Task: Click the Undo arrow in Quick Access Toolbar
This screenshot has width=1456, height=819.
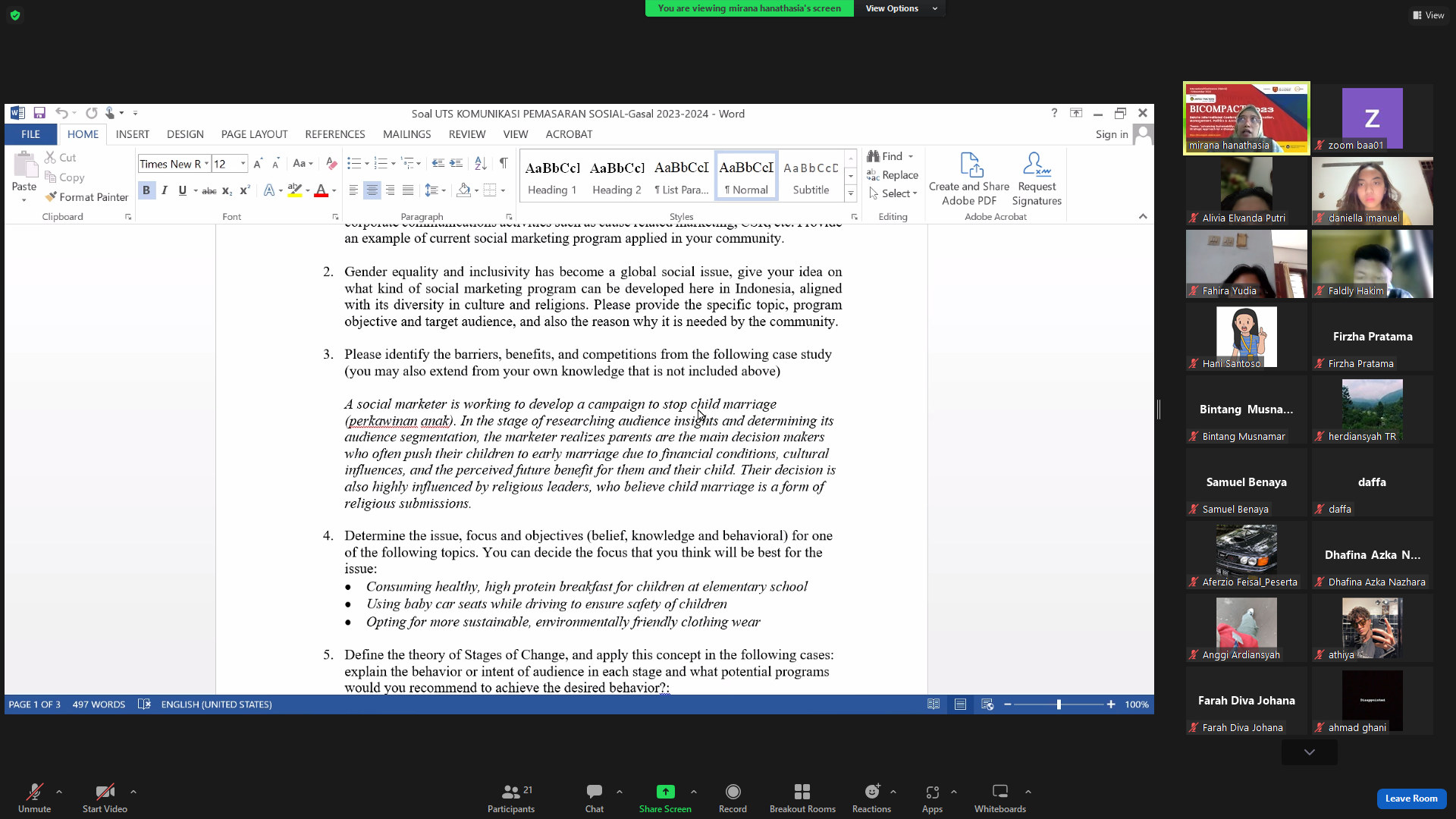Action: pyautogui.click(x=61, y=113)
